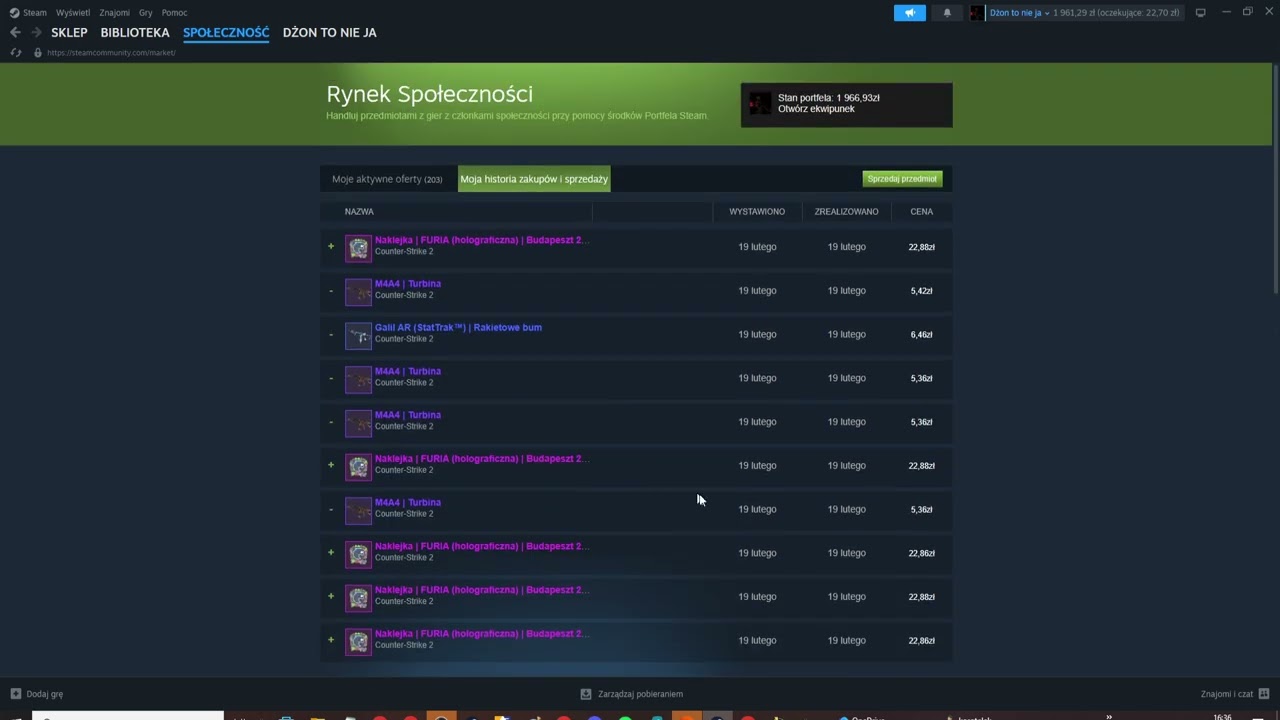Screen dimensions: 1280x720
Task: Open Znajomi i czat
Action: 1227,694
